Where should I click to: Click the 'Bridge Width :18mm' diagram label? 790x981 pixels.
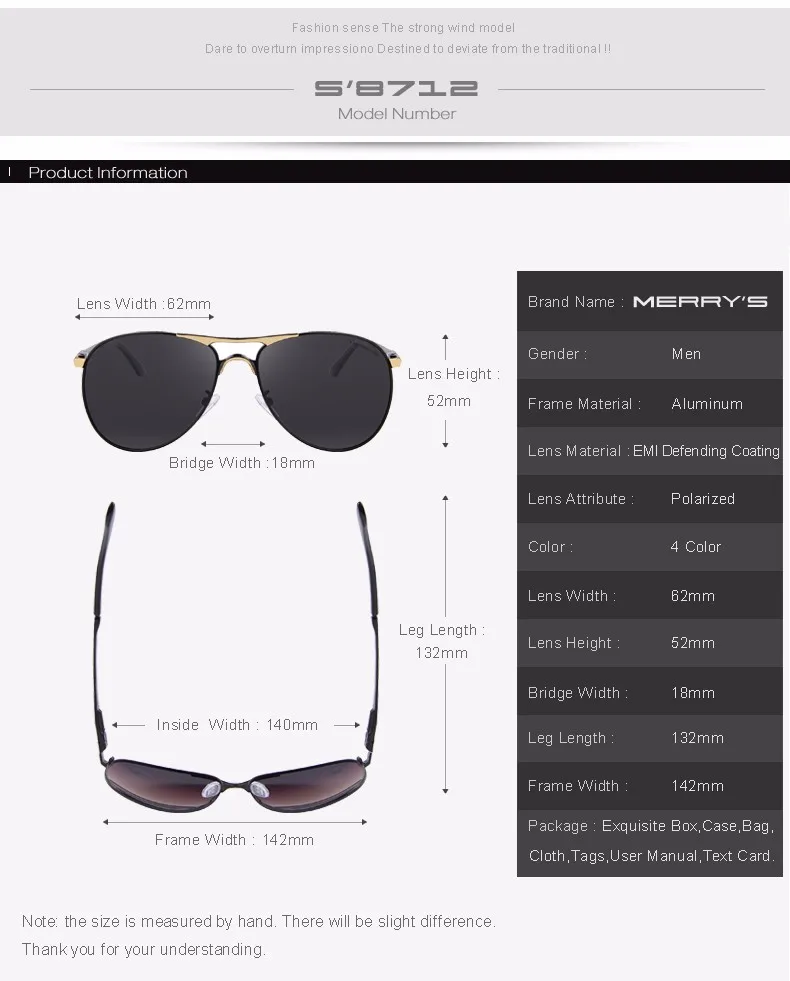click(x=241, y=463)
